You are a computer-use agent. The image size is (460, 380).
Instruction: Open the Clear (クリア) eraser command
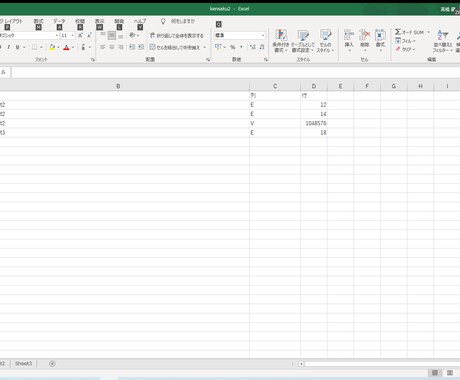405,49
